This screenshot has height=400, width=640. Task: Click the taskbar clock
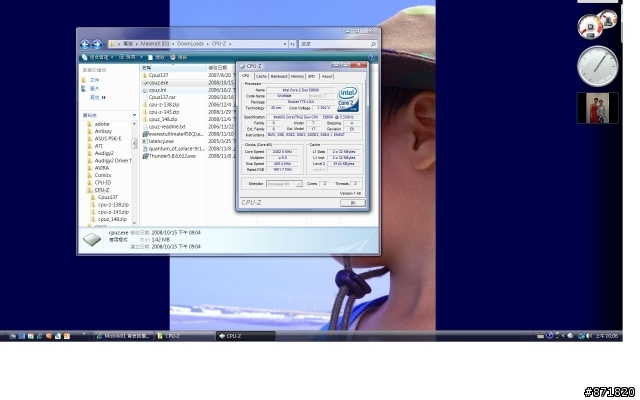point(606,336)
